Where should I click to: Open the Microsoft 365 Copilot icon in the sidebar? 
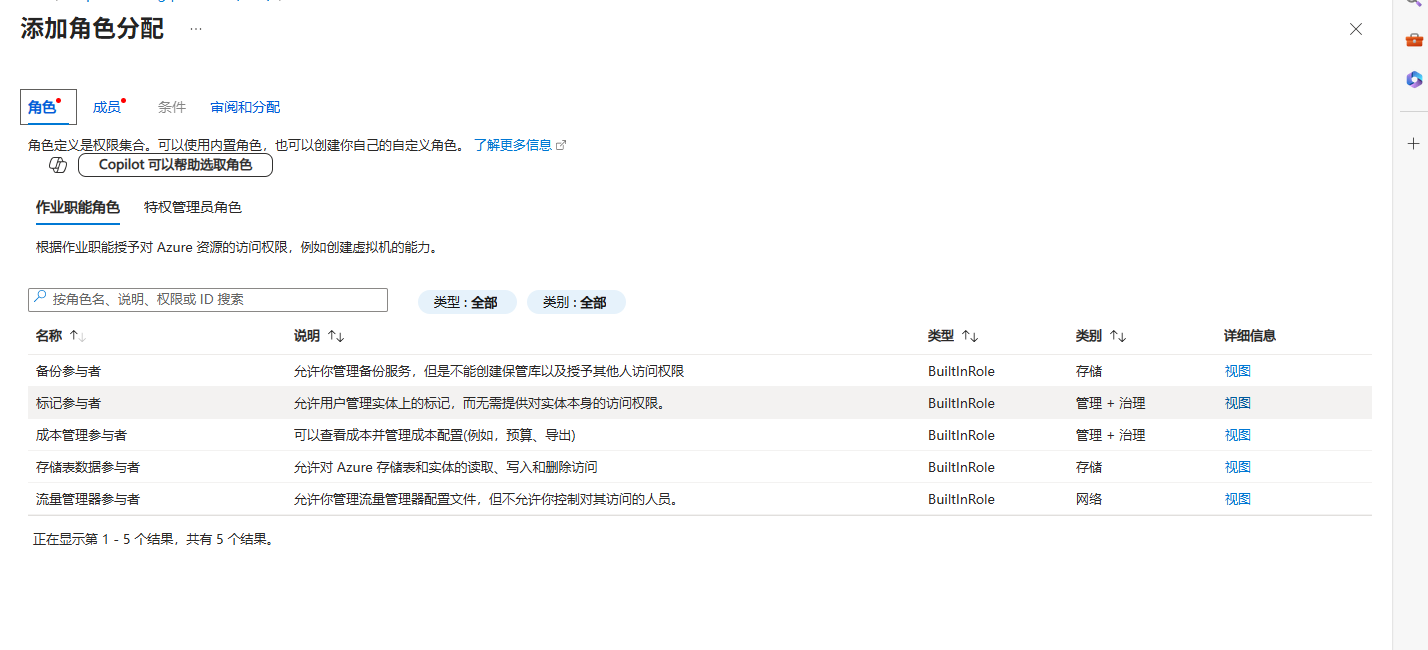[x=1414, y=79]
